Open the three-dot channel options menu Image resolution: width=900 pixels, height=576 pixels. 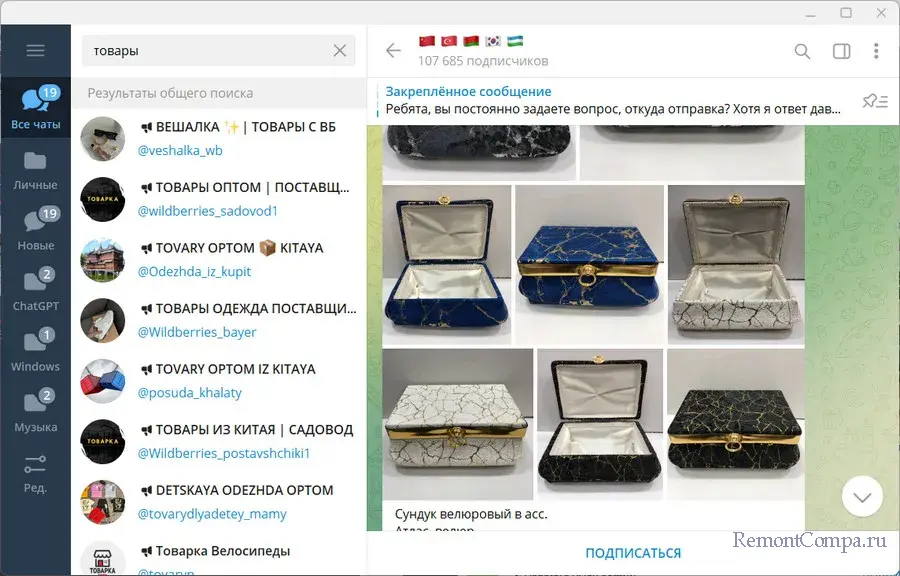point(876,51)
